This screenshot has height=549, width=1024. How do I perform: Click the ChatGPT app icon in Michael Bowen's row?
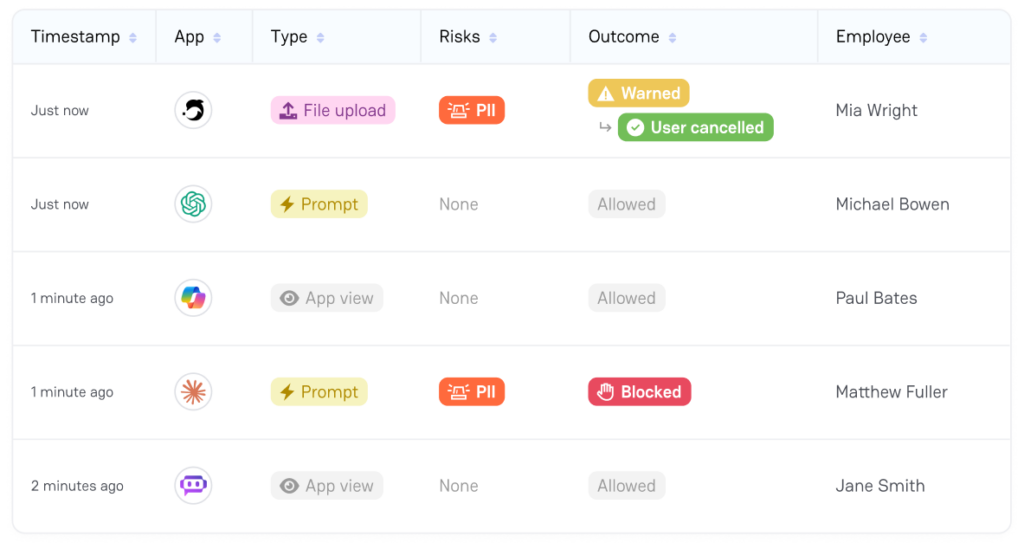[x=193, y=204]
